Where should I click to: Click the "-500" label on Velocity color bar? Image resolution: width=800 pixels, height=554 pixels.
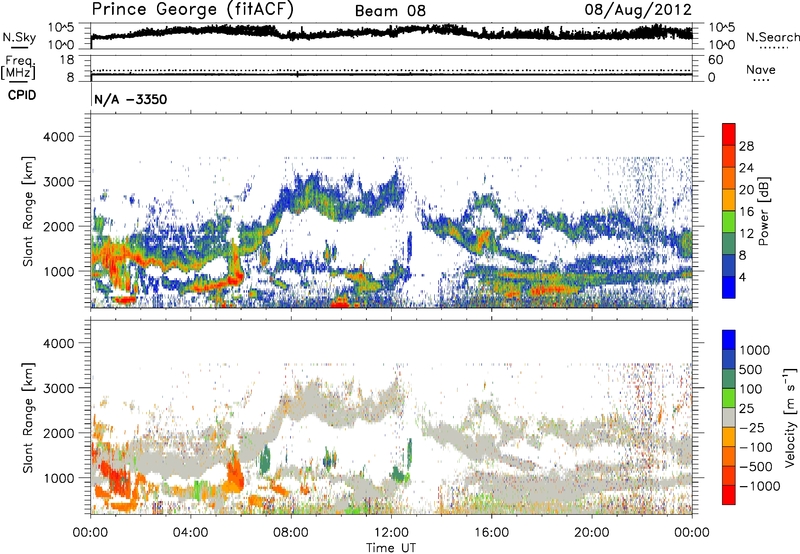(756, 467)
